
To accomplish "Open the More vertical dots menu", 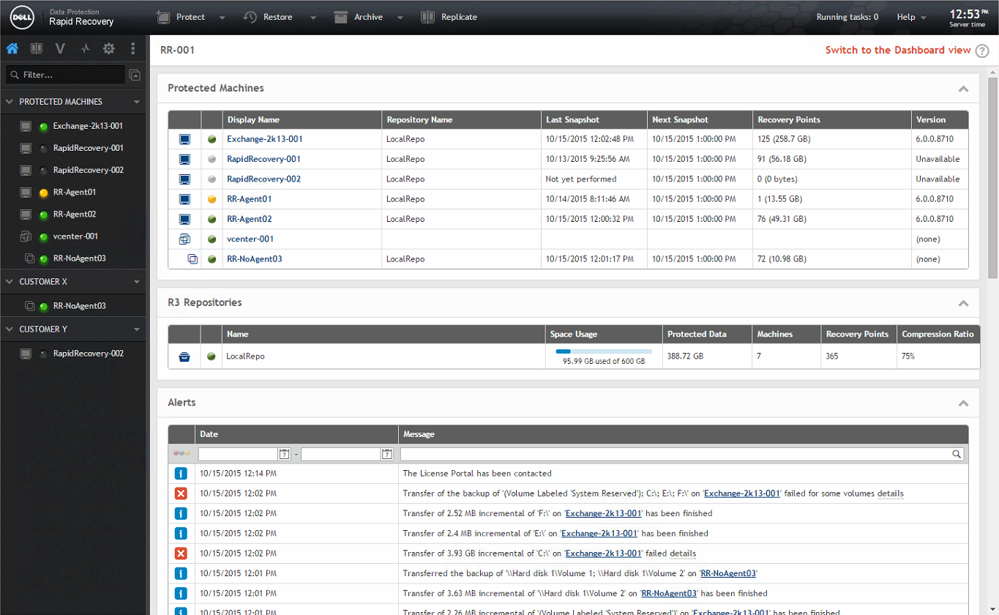I will 133,48.
